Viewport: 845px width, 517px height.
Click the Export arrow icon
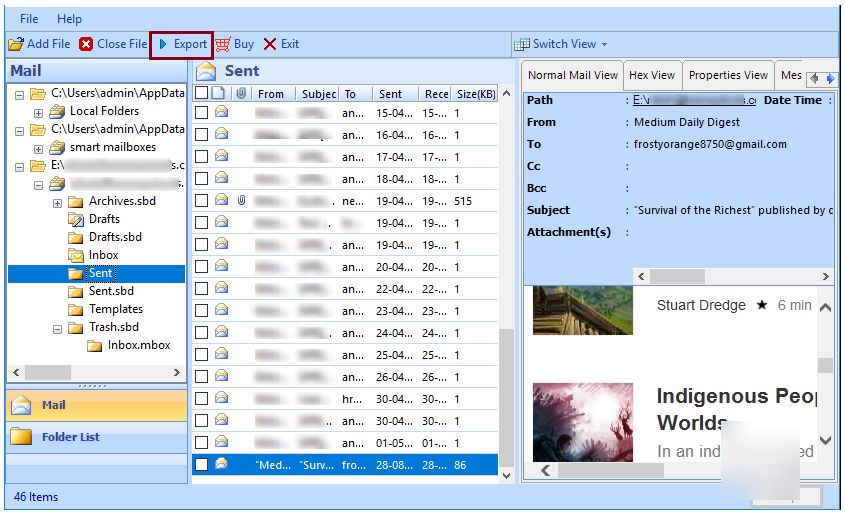point(163,44)
